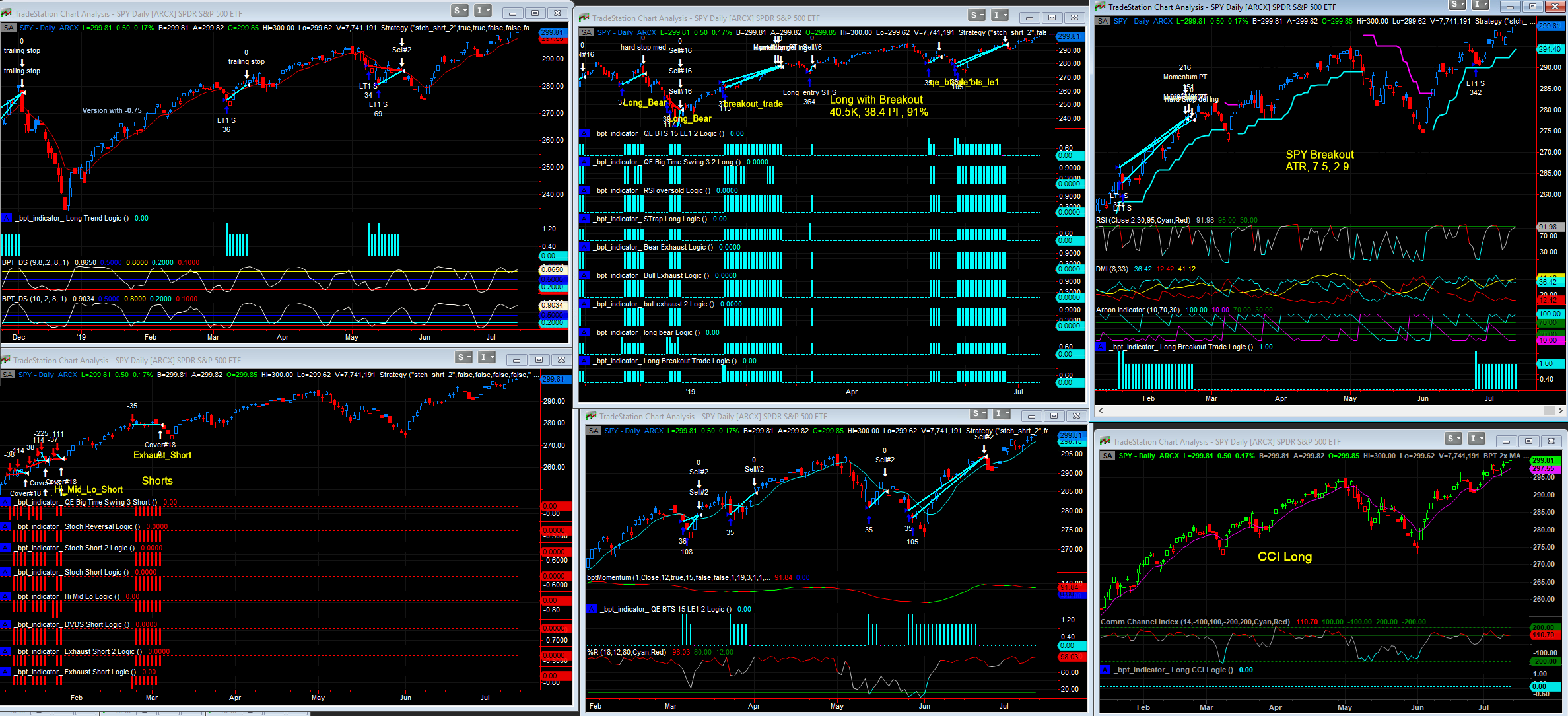Open the I dropdown in the top-left chart window

[483, 11]
